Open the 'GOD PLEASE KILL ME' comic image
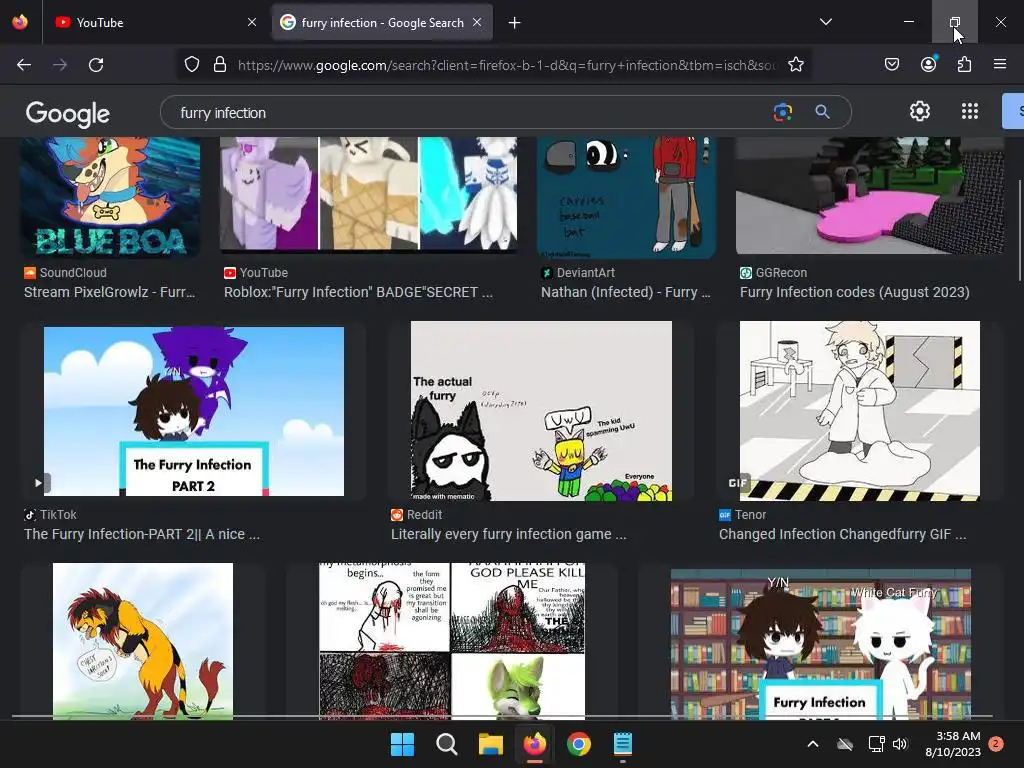The width and height of the screenshot is (1024, 768). pos(452,641)
